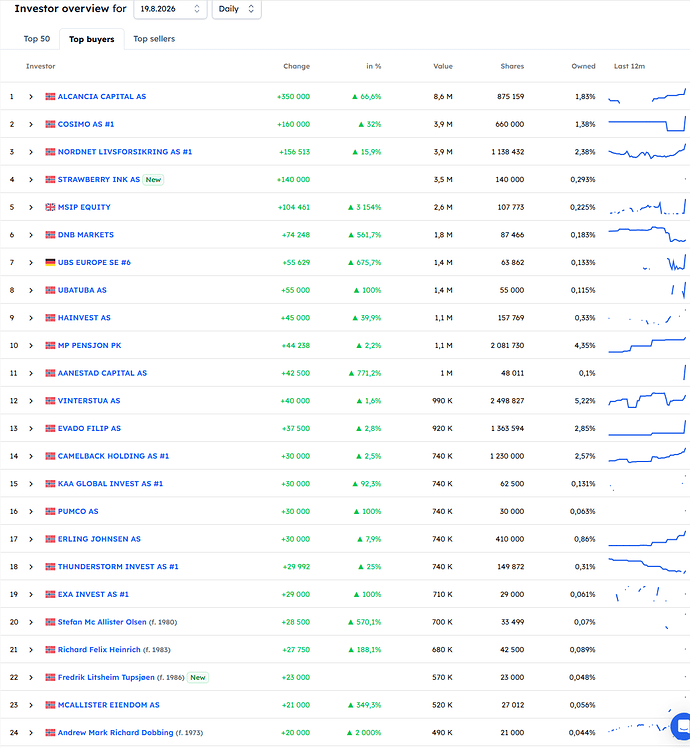Click the flag icon beside MCALLISTER EIENDOM AS
The width and height of the screenshot is (690, 748).
click(50, 705)
